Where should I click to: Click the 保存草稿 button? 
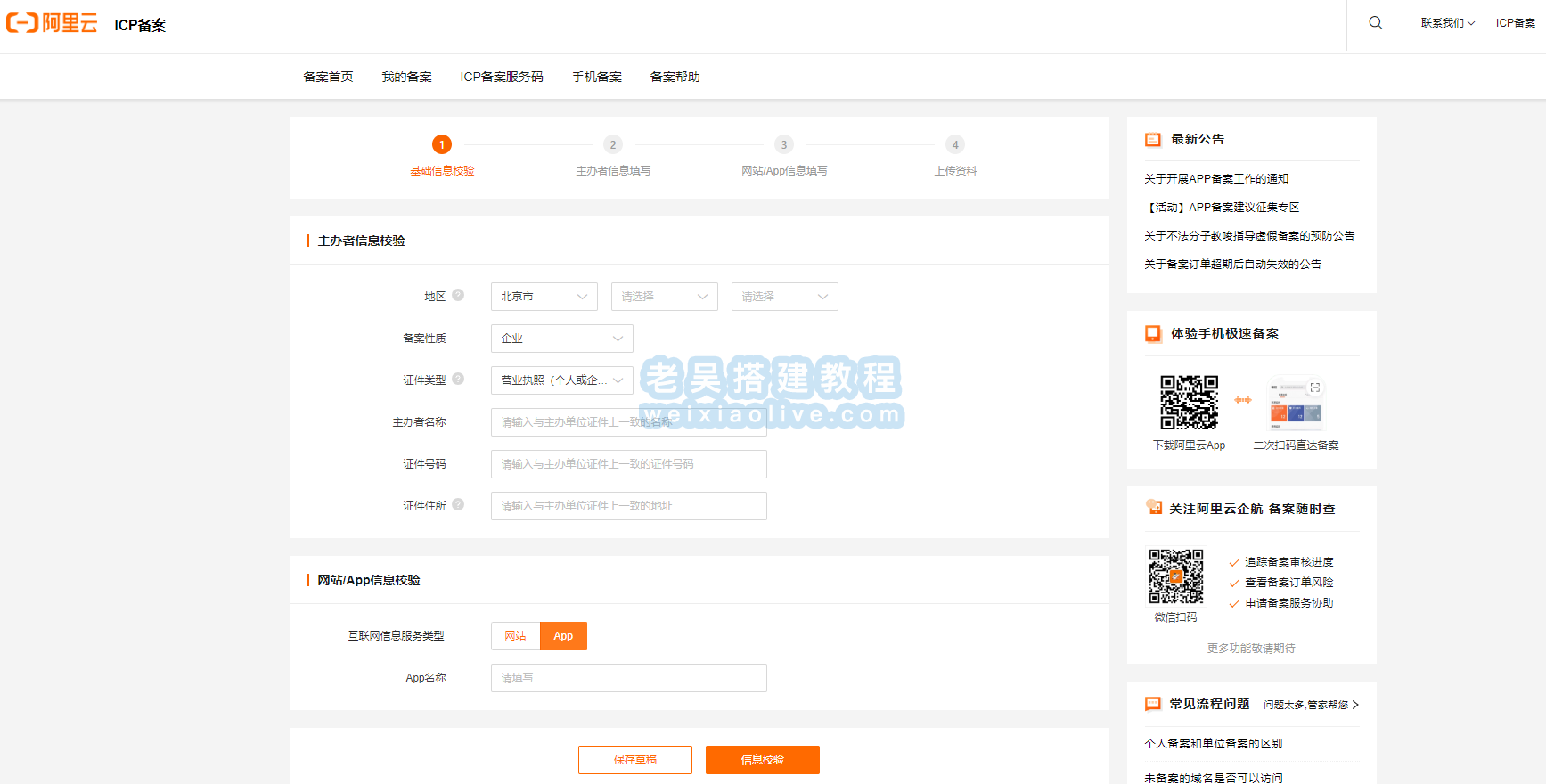pos(635,760)
